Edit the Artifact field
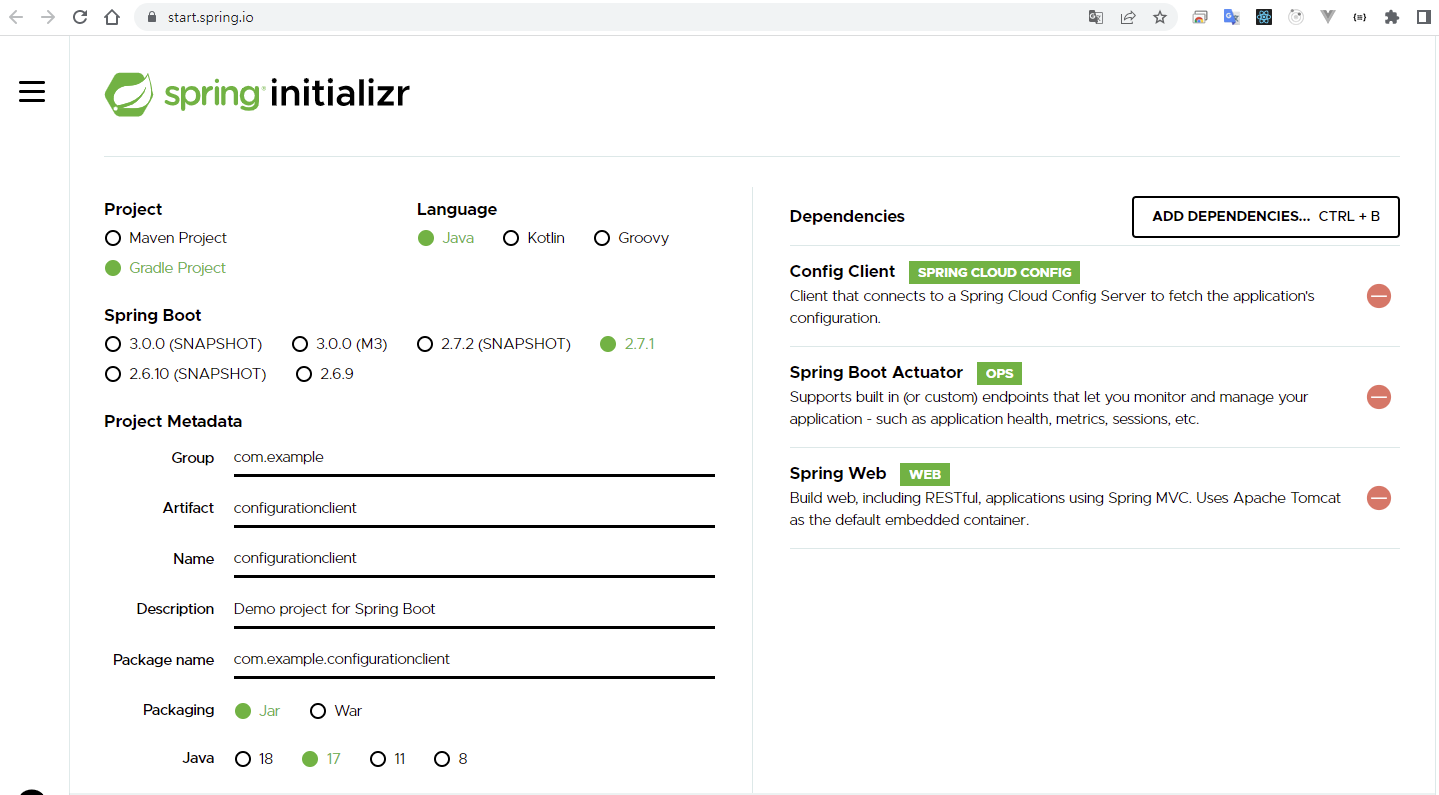Image resolution: width=1439 pixels, height=795 pixels. [x=474, y=508]
